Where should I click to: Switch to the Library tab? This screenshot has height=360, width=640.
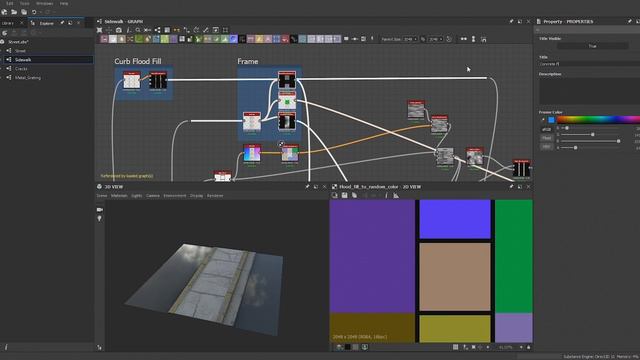click(x=8, y=23)
